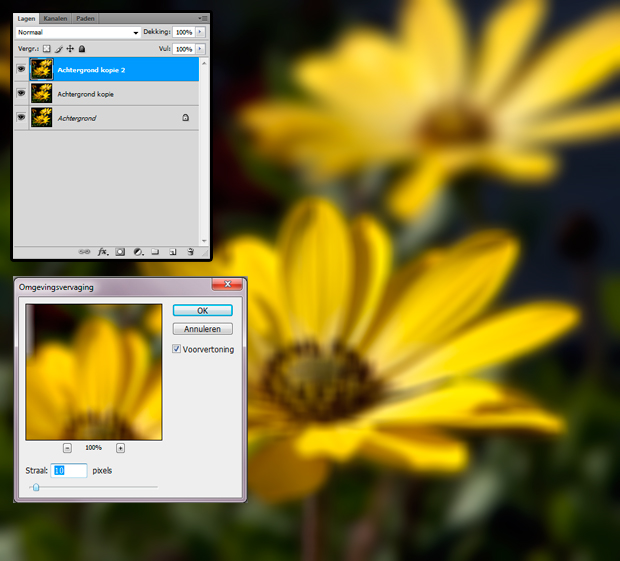Open layers panel options menu
620x561 pixels.
[x=203, y=18]
